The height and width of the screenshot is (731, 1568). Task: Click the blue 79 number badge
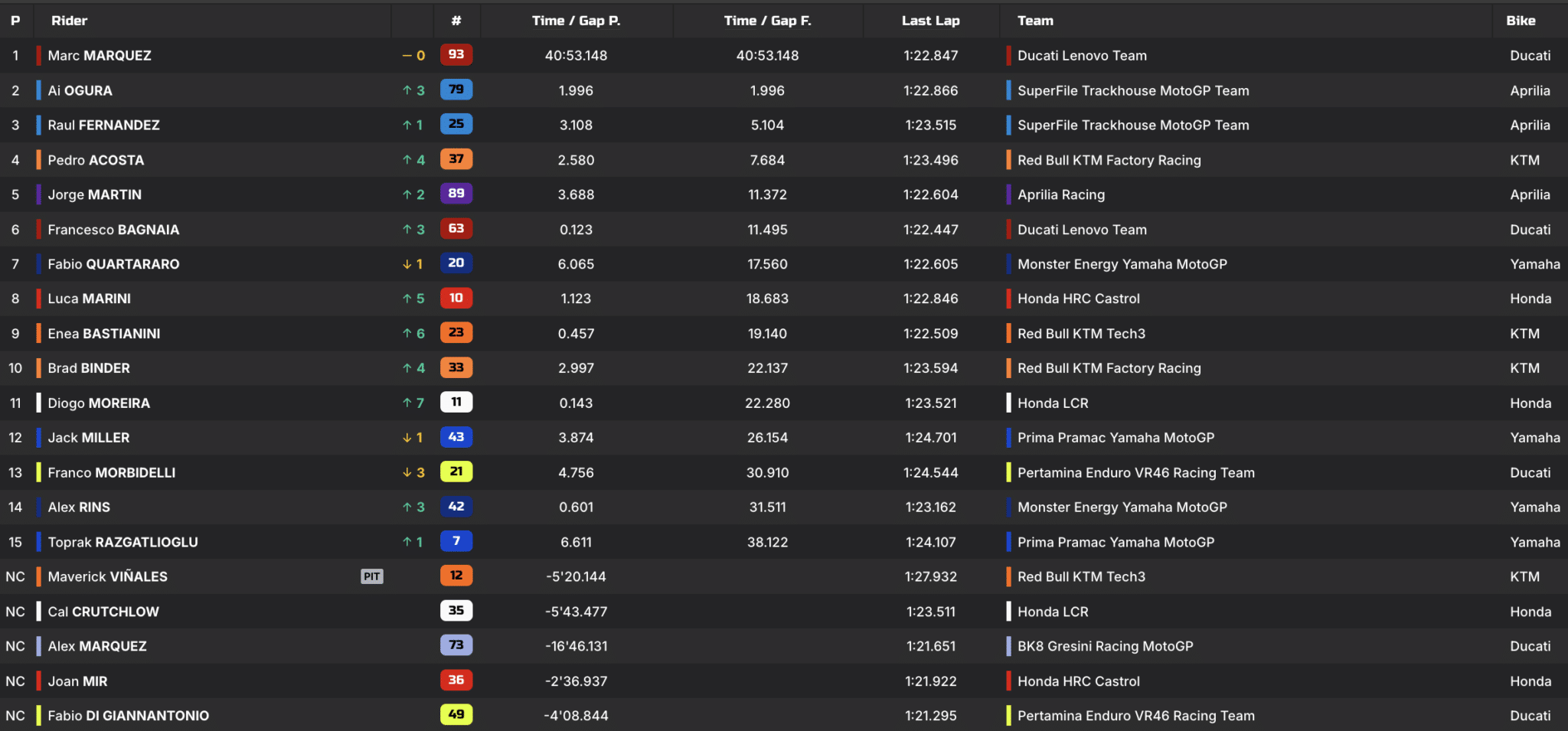point(456,90)
